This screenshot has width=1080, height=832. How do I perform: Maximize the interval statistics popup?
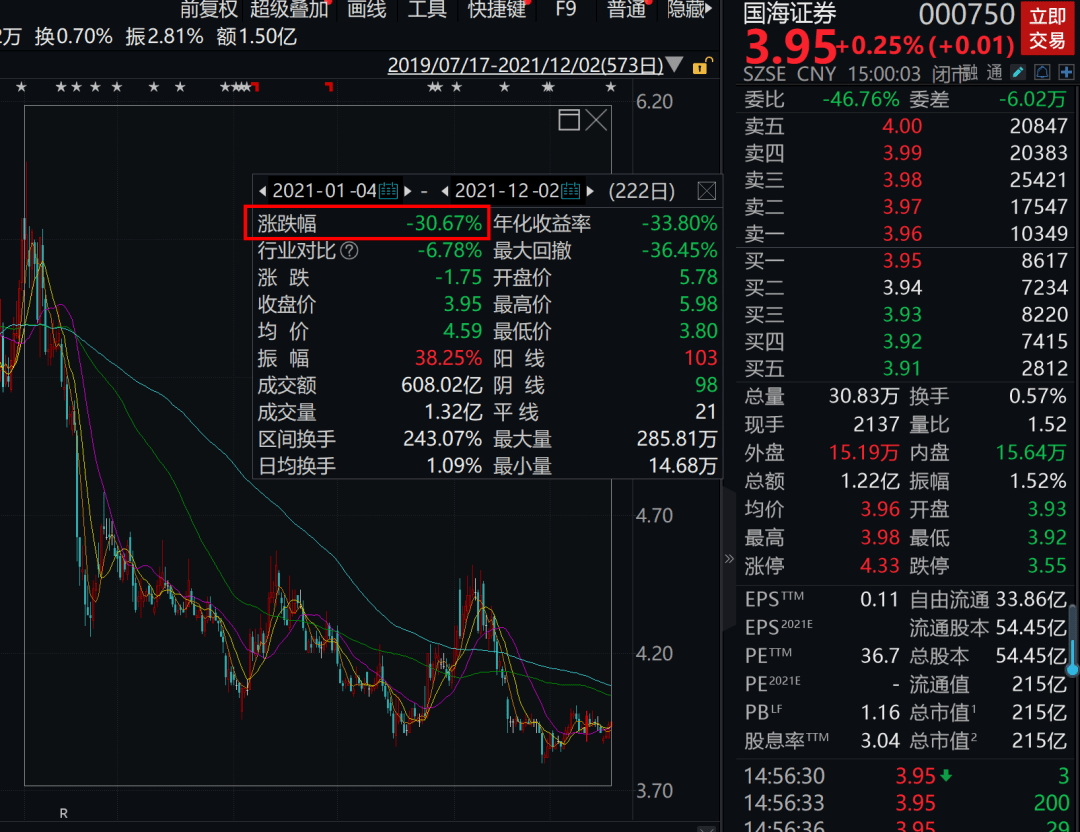(568, 119)
